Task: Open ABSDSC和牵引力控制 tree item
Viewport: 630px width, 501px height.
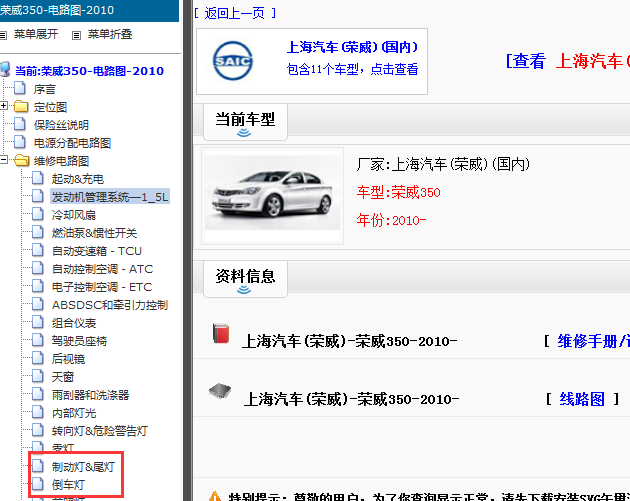Action: (x=110, y=305)
